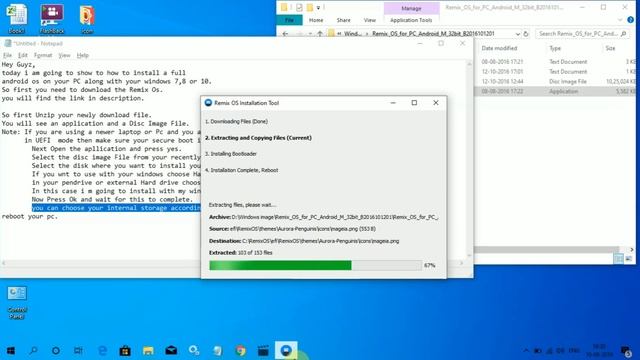The height and width of the screenshot is (360, 640).
Task: Open the Explorer File tab
Action: (x=289, y=20)
